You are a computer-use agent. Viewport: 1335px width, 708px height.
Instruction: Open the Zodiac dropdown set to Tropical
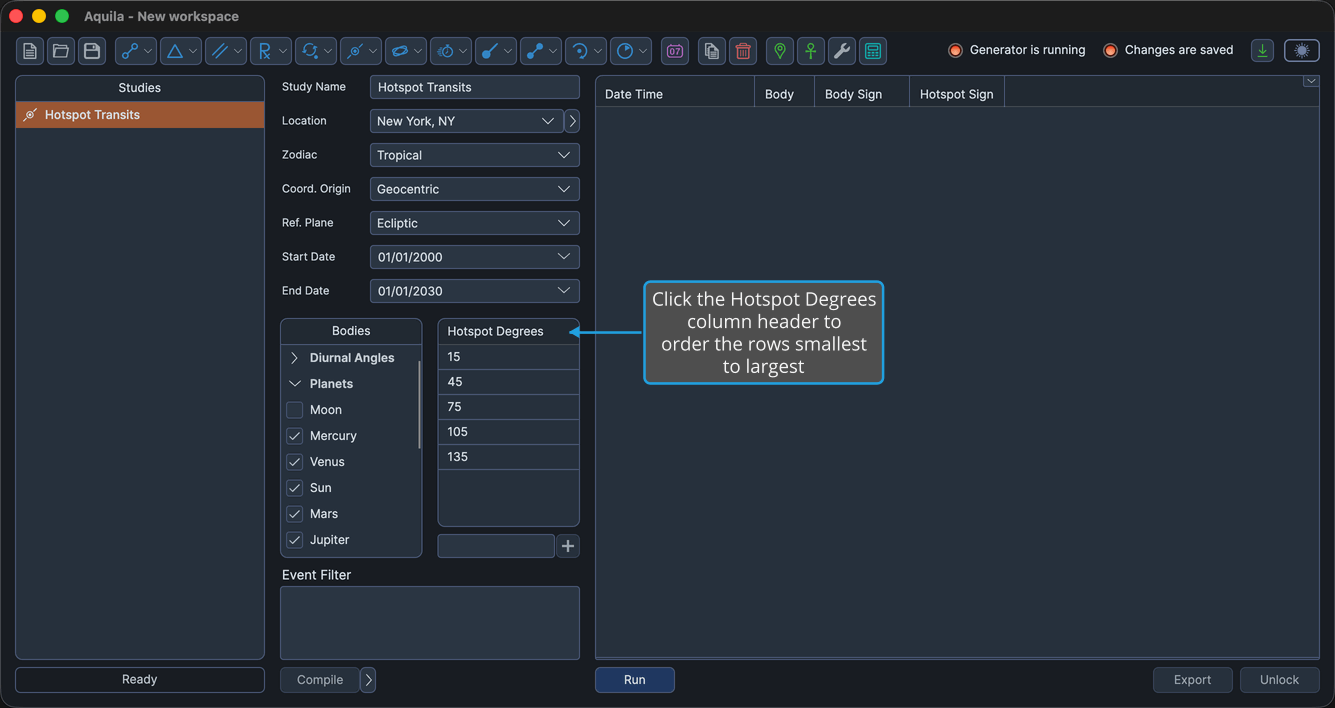[475, 155]
